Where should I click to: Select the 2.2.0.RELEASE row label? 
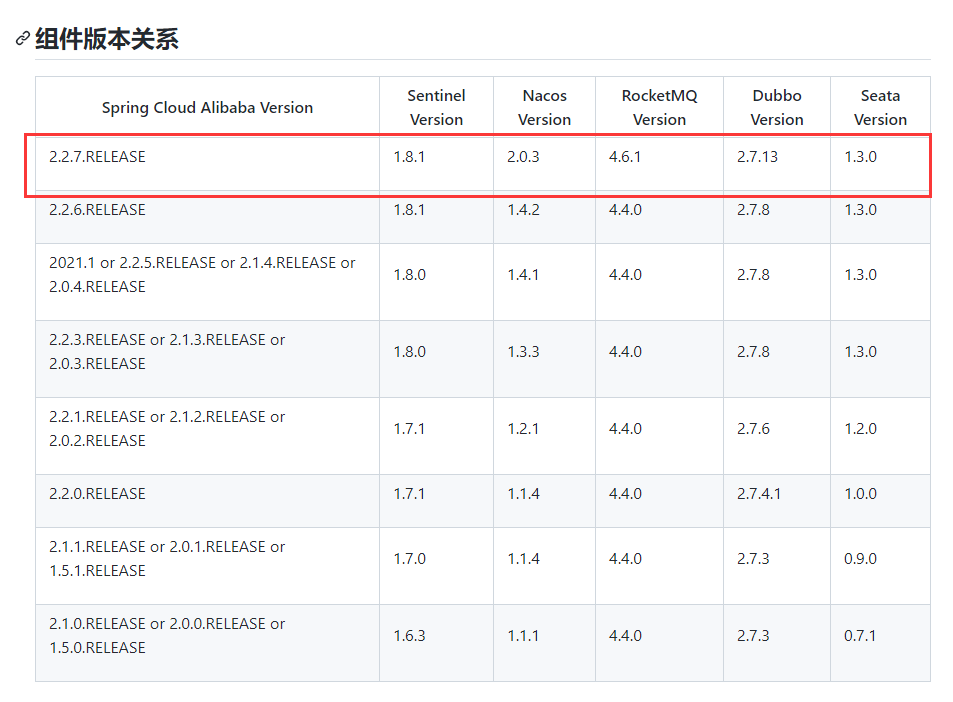(x=97, y=494)
